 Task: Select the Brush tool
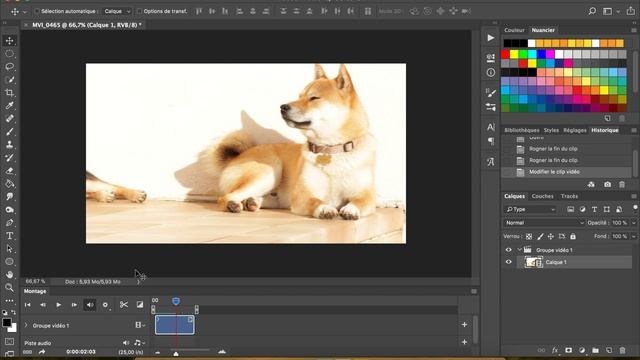[9, 132]
